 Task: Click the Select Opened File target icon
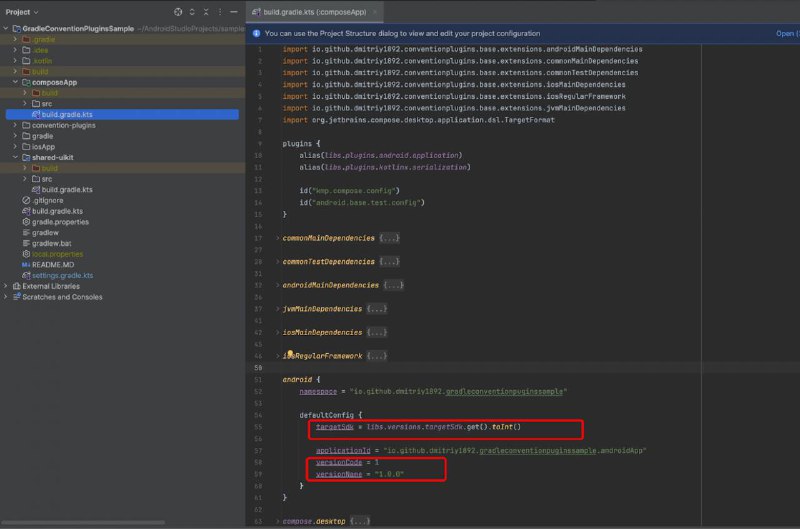coord(178,12)
